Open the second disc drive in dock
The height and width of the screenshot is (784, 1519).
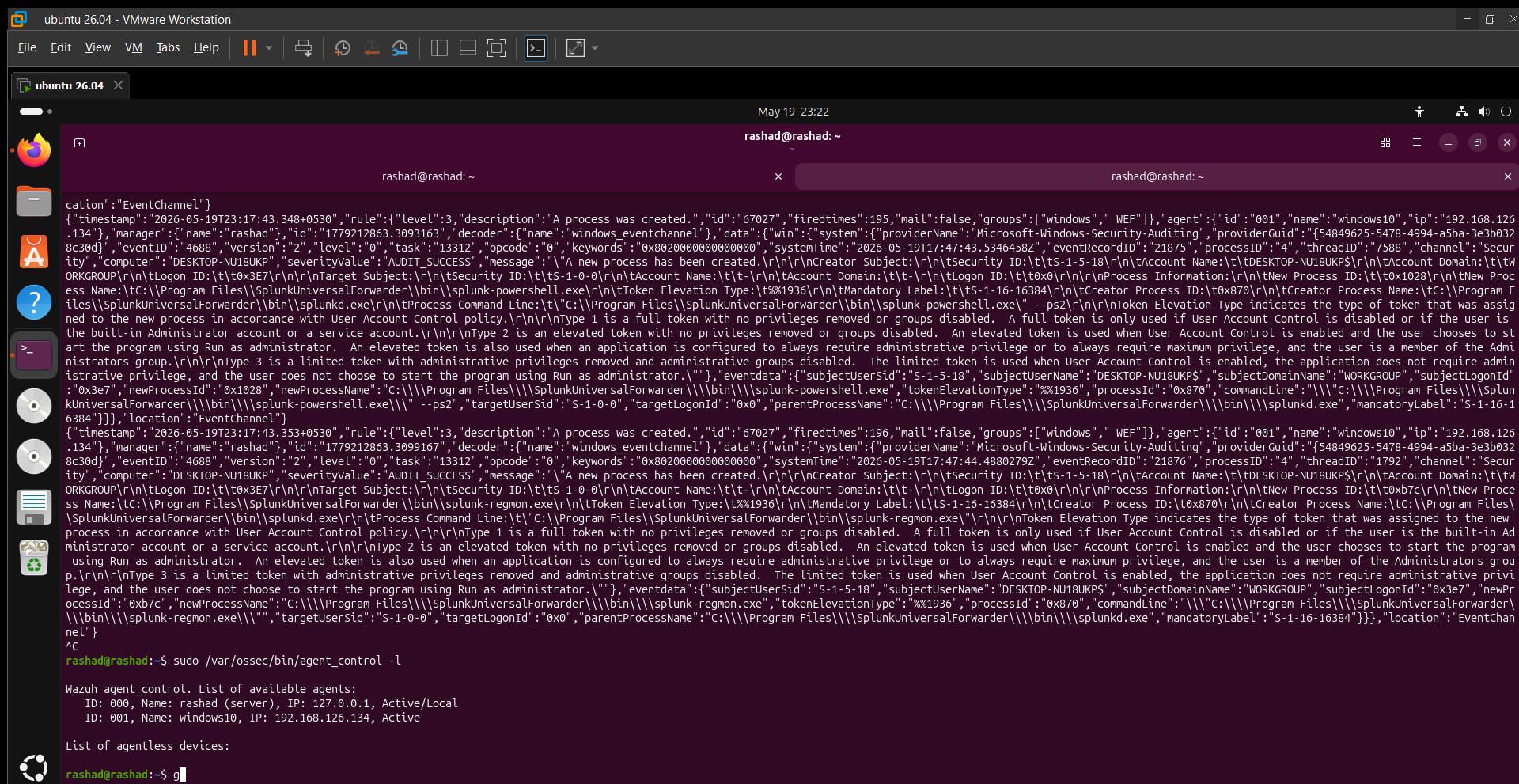click(34, 456)
